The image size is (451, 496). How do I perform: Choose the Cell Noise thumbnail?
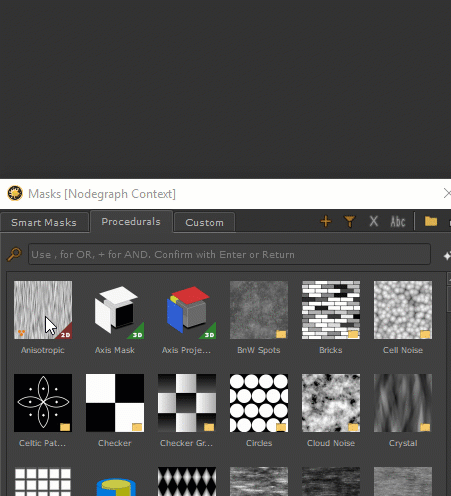[x=403, y=310]
